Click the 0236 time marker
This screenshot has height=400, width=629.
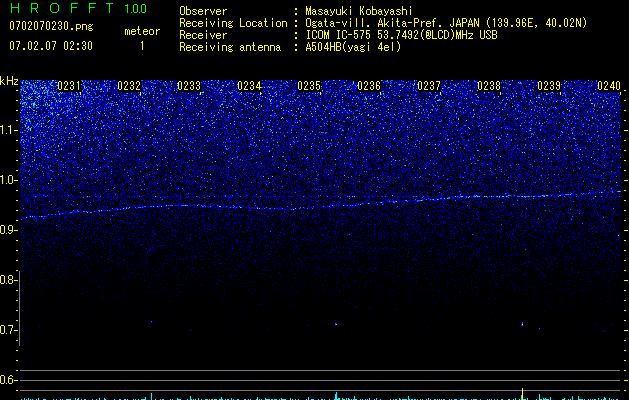[x=369, y=86]
